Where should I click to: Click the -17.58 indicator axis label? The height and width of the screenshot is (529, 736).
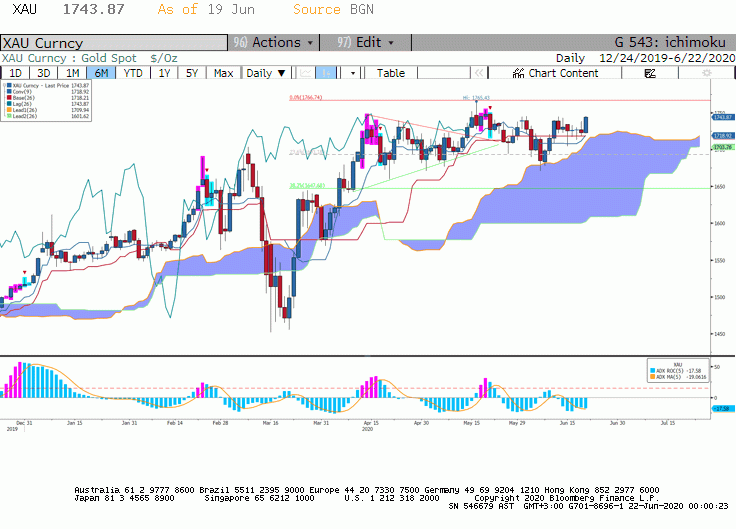click(723, 409)
